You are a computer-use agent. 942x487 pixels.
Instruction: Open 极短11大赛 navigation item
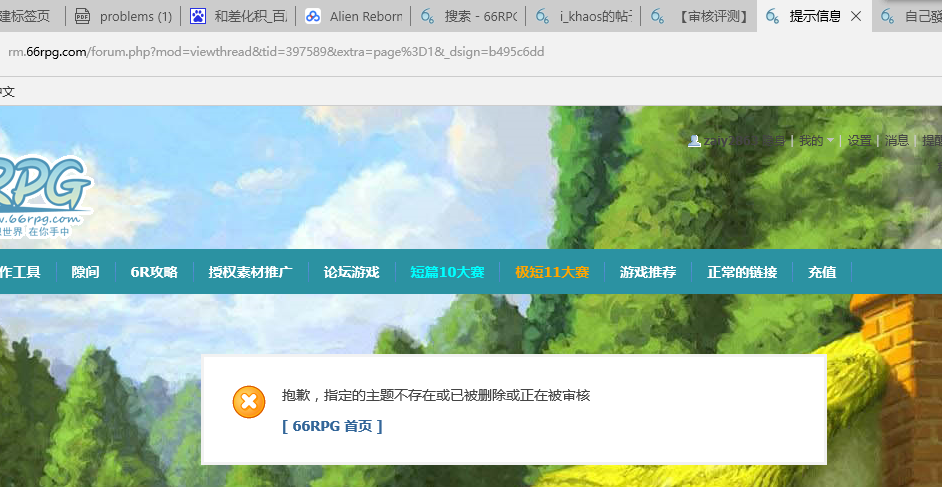[552, 272]
